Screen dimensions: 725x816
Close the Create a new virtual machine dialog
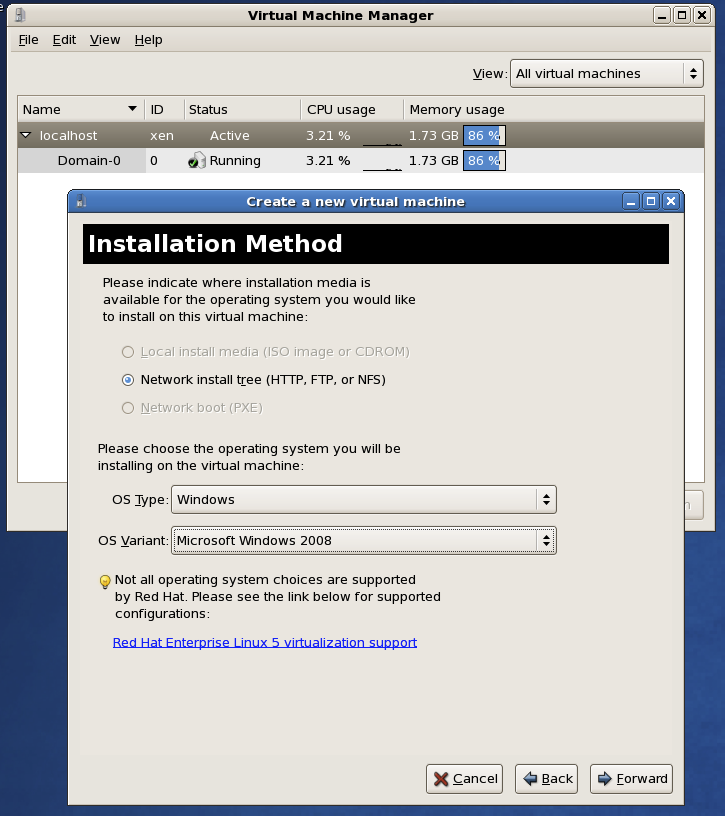click(671, 201)
